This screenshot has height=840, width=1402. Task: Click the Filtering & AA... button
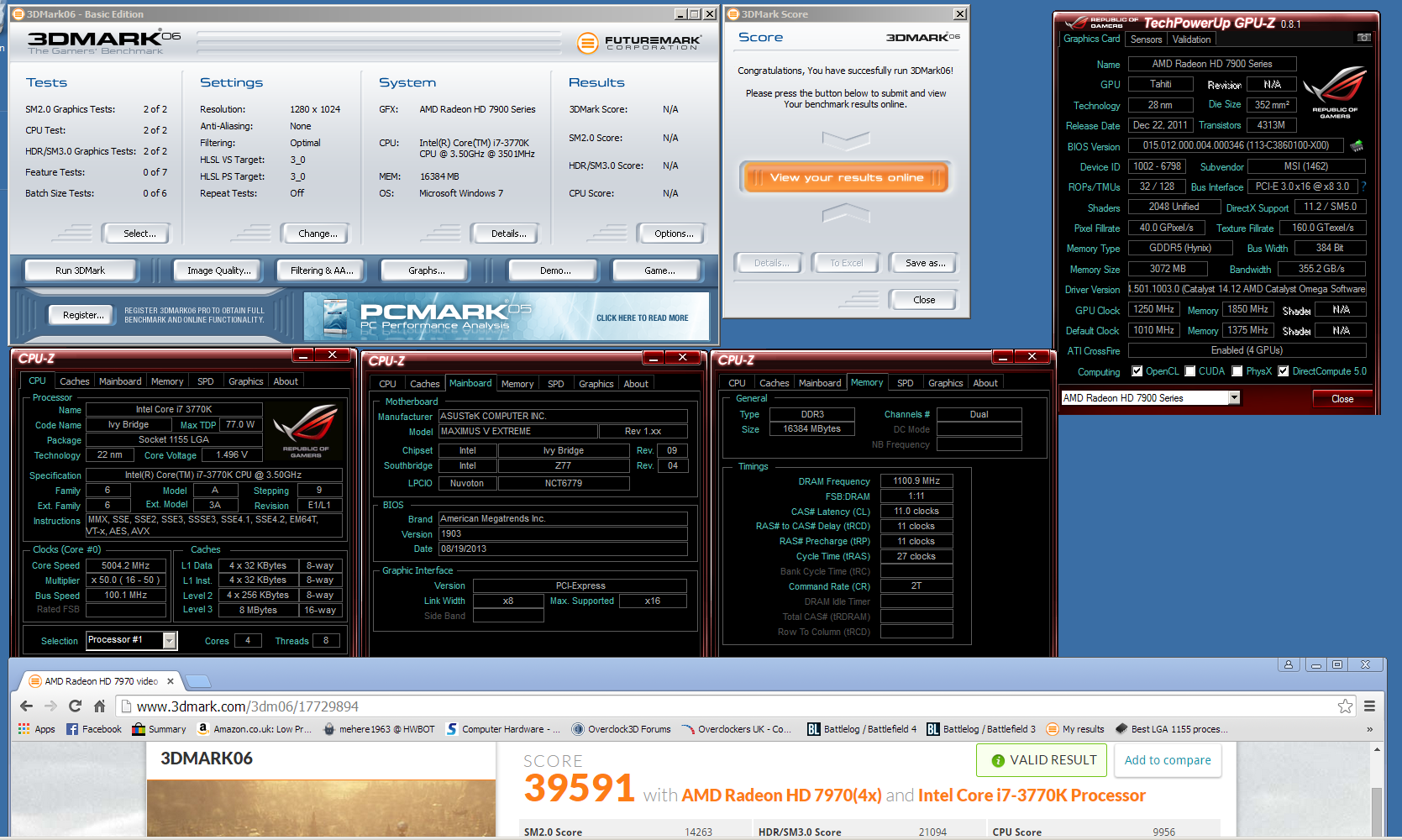(322, 270)
